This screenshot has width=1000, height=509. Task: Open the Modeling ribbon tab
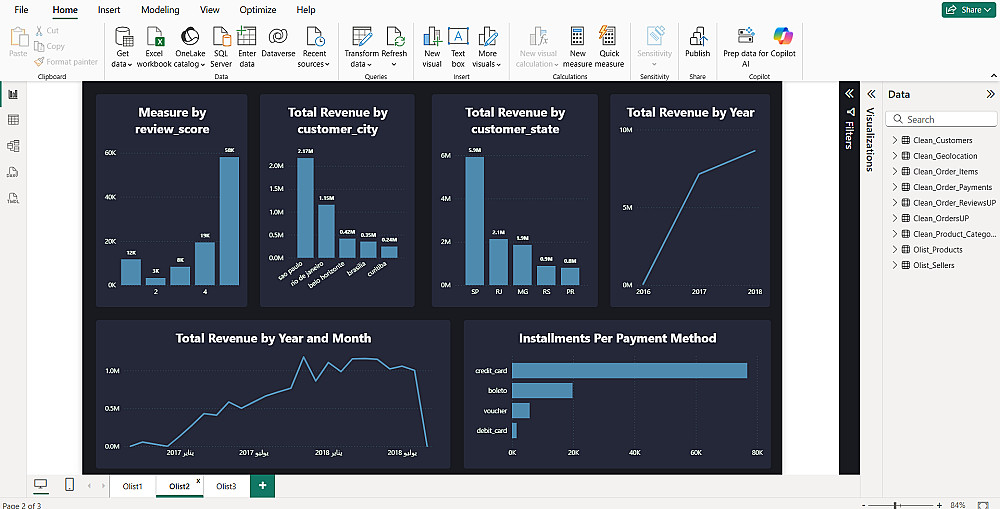pos(160,10)
